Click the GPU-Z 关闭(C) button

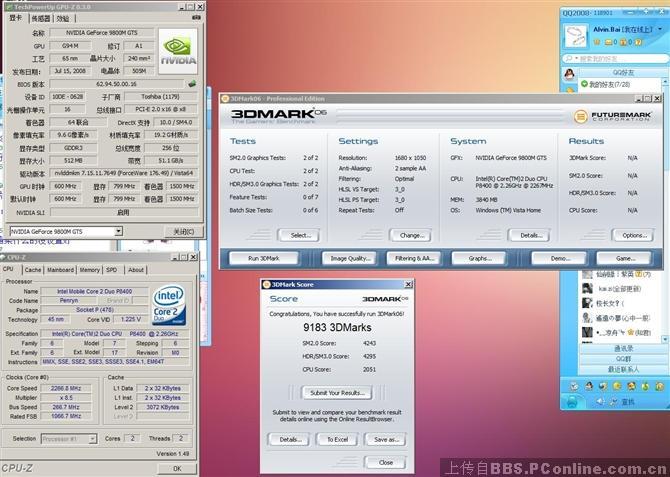click(183, 231)
